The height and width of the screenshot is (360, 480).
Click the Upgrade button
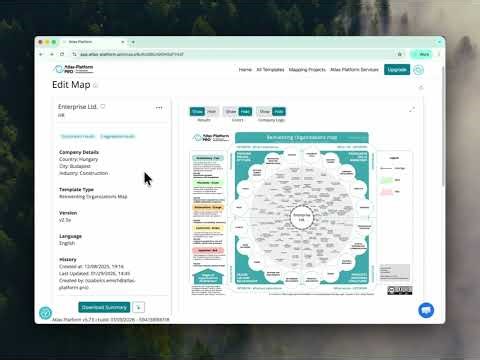tap(397, 70)
